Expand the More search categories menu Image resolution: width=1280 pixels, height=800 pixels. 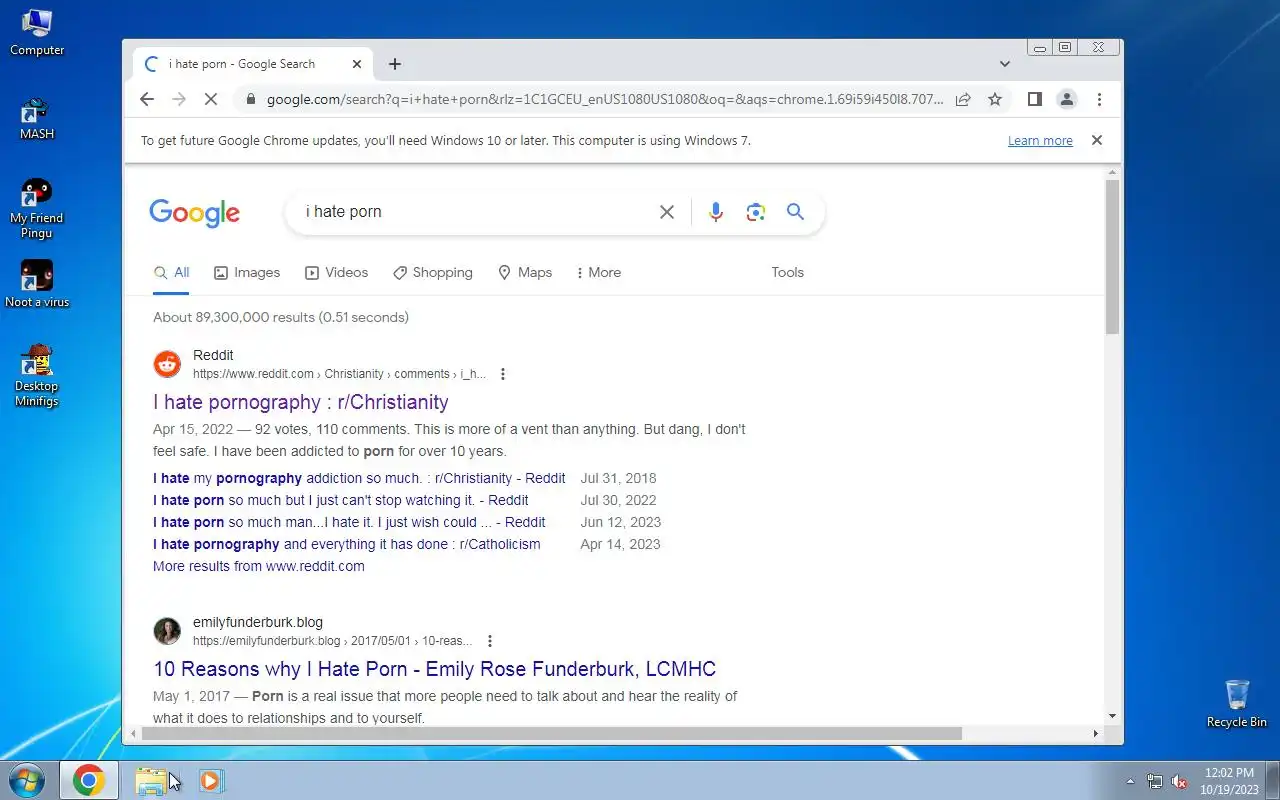click(x=598, y=272)
